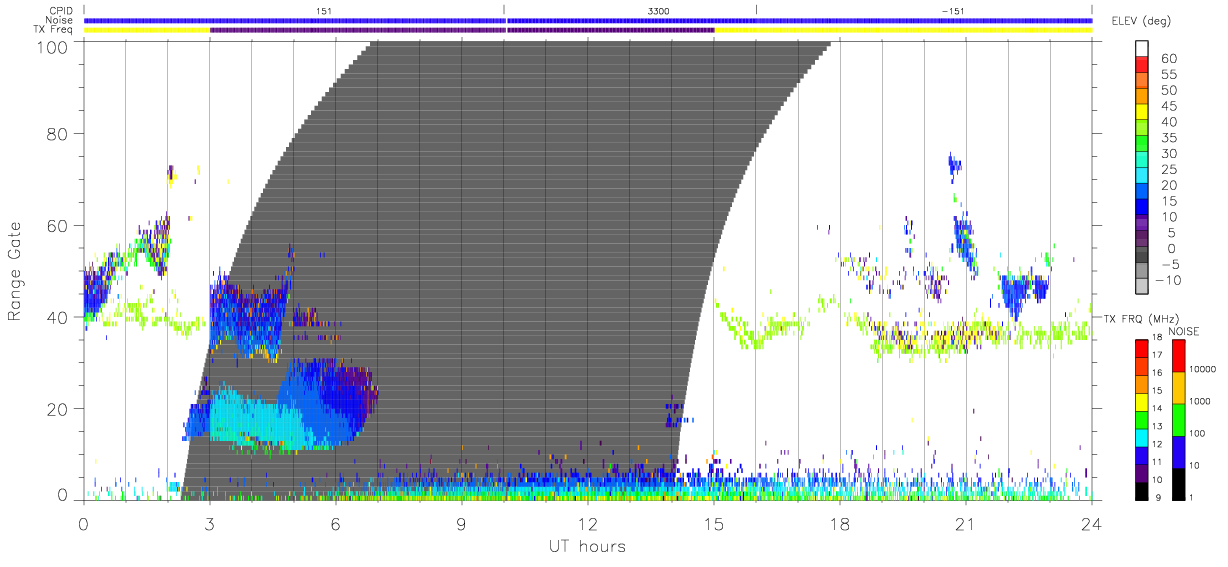This screenshot has height=567, width=1228.
Task: Click the 55 label on ELEV colorbar
Action: click(x=1168, y=75)
